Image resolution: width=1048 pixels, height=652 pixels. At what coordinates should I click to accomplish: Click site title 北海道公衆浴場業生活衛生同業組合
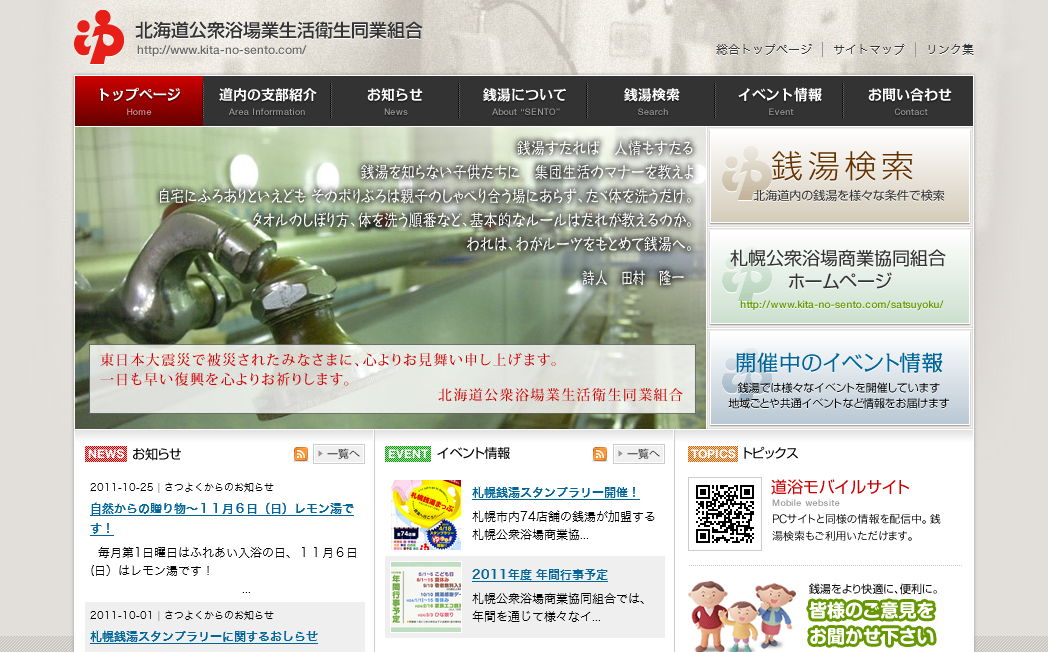click(279, 31)
